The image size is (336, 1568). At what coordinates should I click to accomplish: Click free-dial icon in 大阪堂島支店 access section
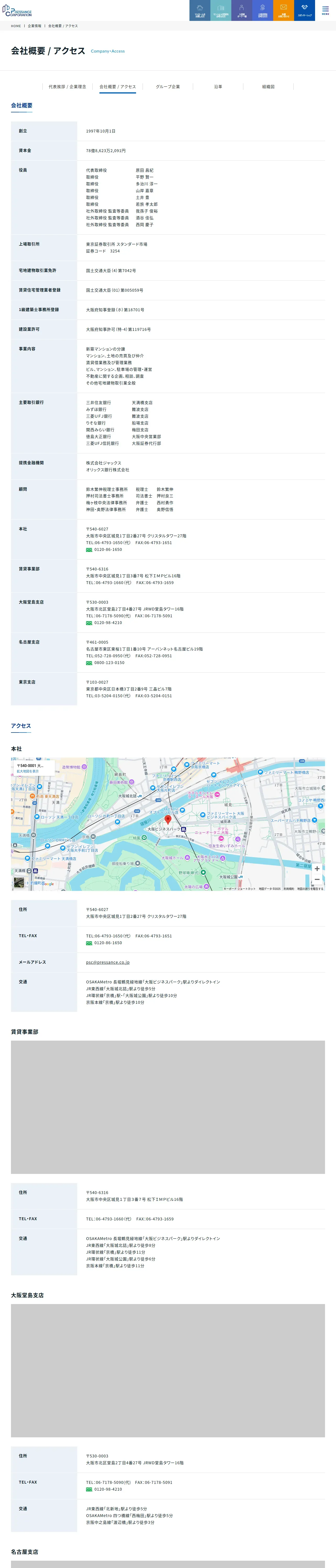[89, 1490]
